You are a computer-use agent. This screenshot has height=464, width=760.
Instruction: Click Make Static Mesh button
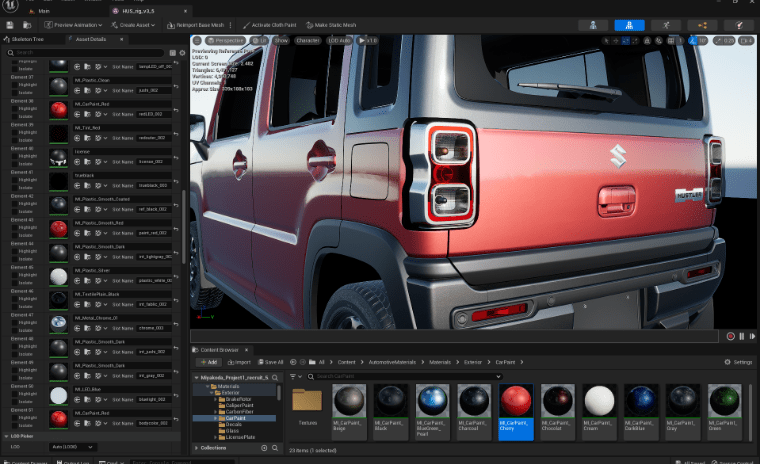[331, 25]
